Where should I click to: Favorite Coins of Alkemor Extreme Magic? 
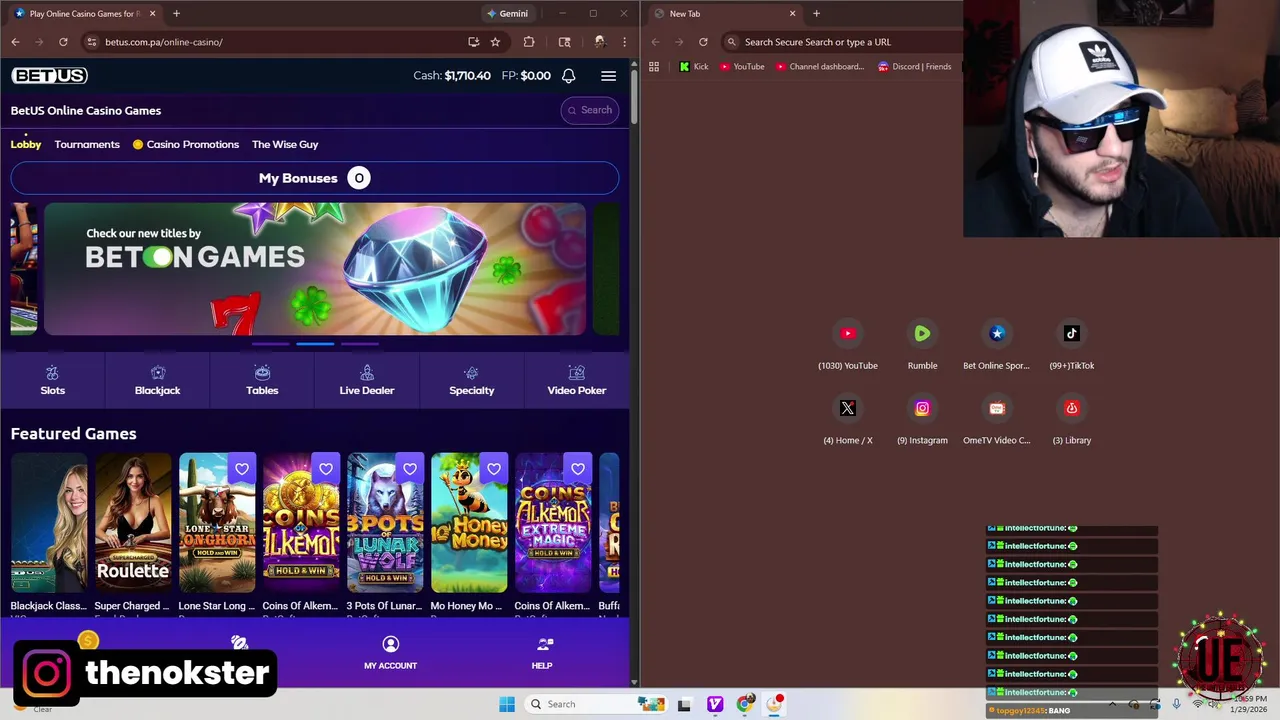click(578, 469)
